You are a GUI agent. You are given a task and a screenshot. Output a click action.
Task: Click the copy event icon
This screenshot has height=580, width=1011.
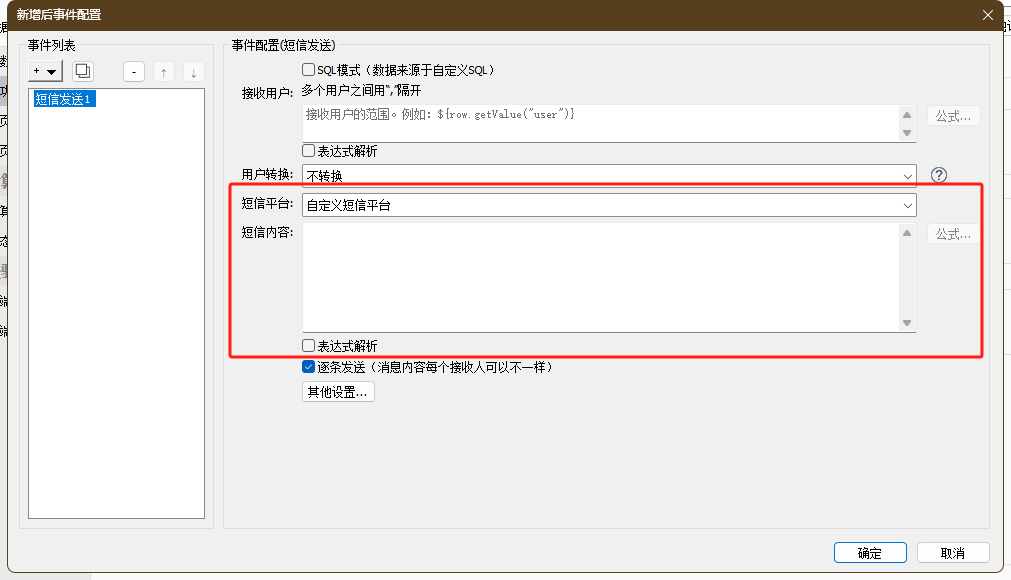click(x=83, y=71)
